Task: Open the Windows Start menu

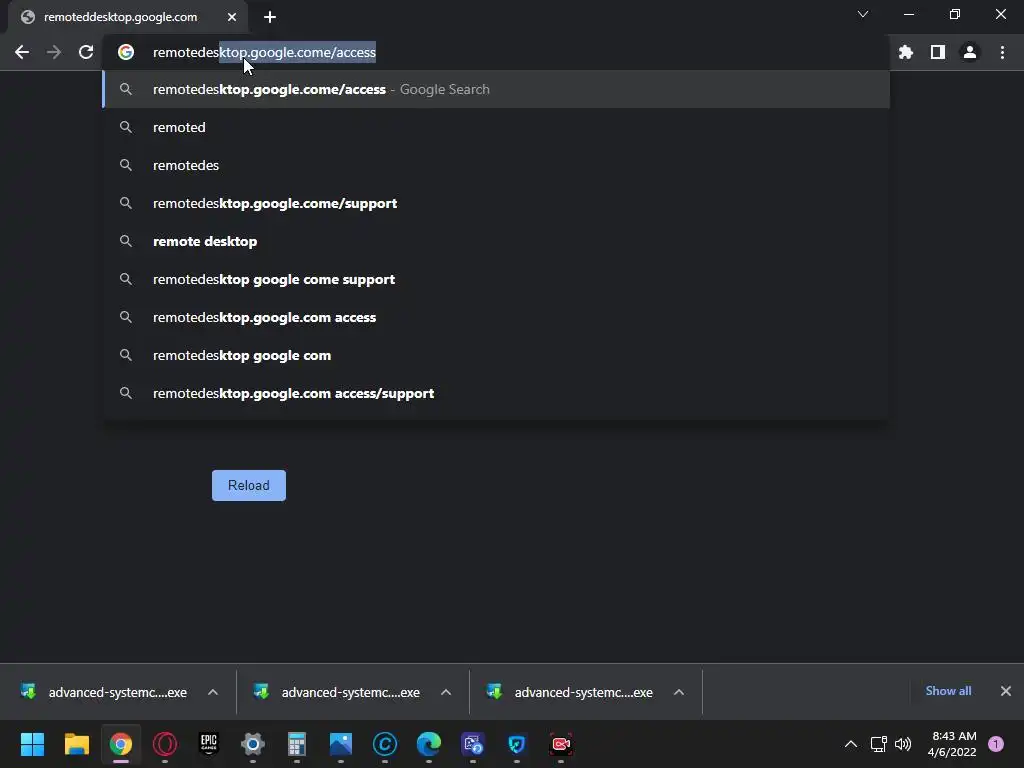Action: 33,744
